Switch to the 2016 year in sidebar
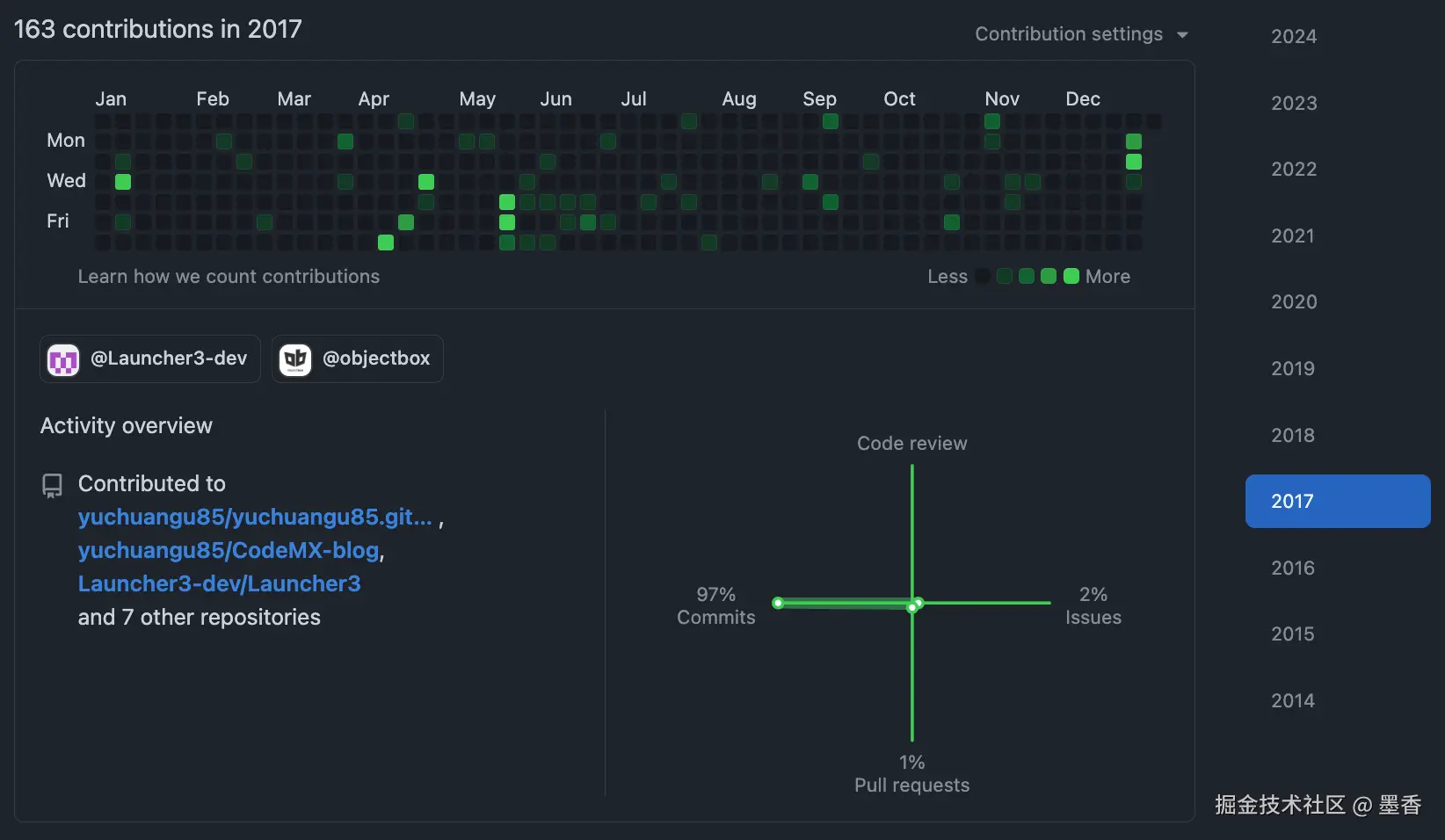The image size is (1445, 840). click(1292, 568)
